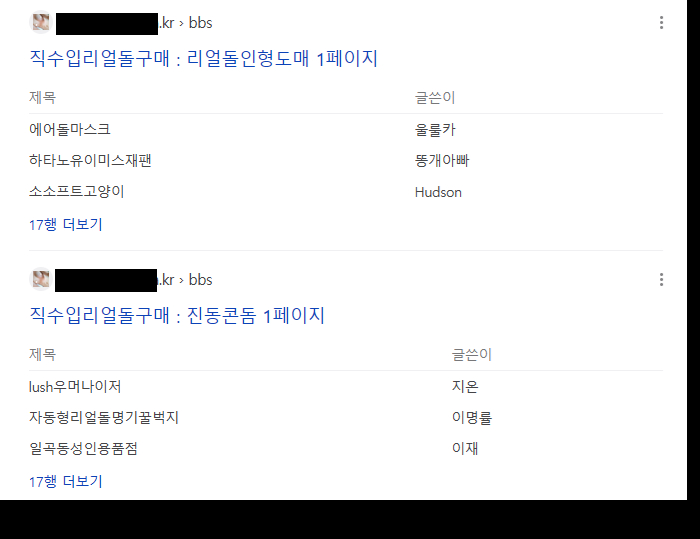Select the 하타노유이미스재팬 table row
Image resolution: width=700 pixels, height=539 pixels.
pos(91,160)
